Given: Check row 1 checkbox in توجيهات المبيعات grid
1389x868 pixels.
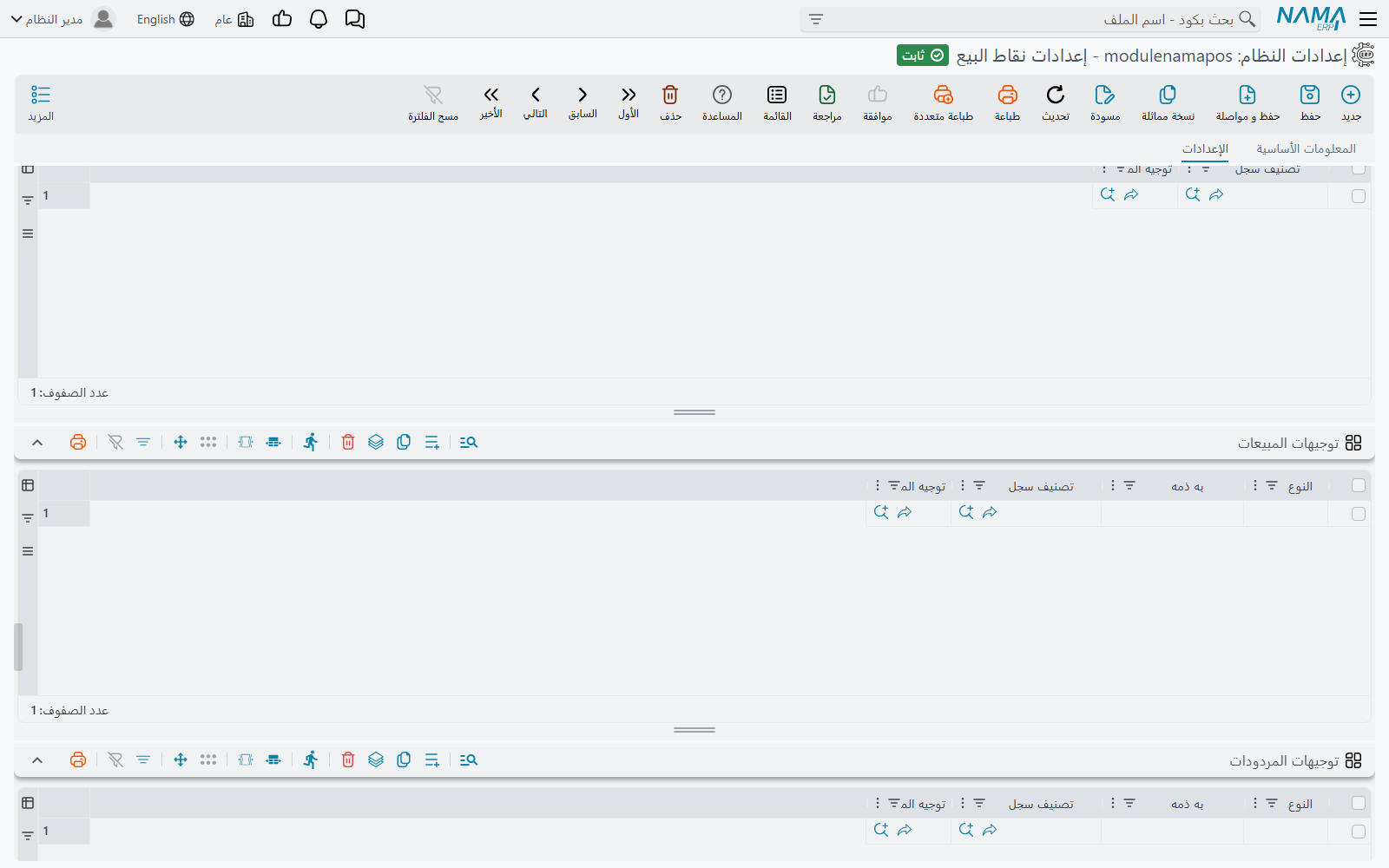Looking at the screenshot, I should [x=1359, y=514].
